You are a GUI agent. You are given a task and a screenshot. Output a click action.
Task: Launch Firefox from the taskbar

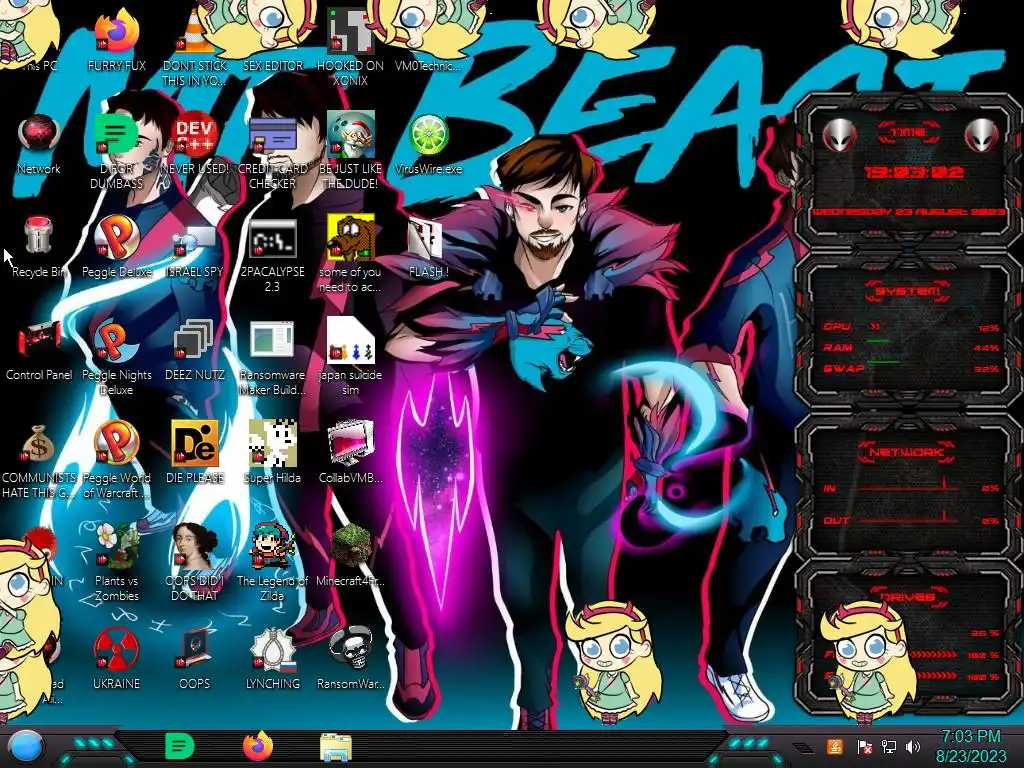[258, 746]
